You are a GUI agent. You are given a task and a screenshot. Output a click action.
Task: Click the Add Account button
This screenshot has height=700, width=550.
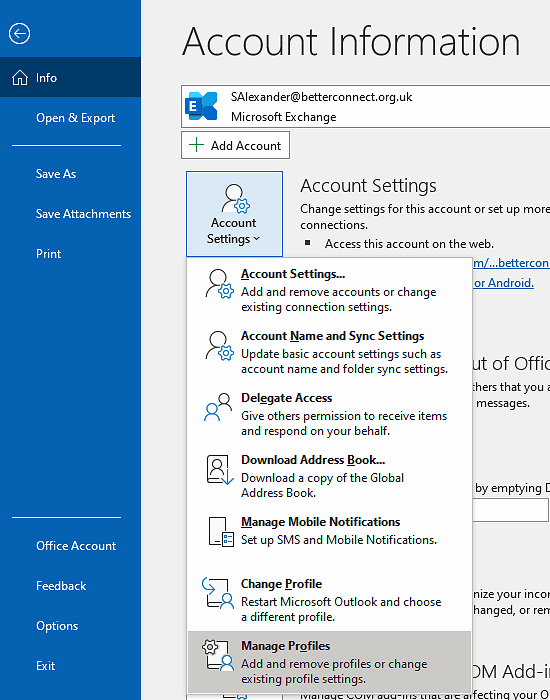click(x=235, y=145)
